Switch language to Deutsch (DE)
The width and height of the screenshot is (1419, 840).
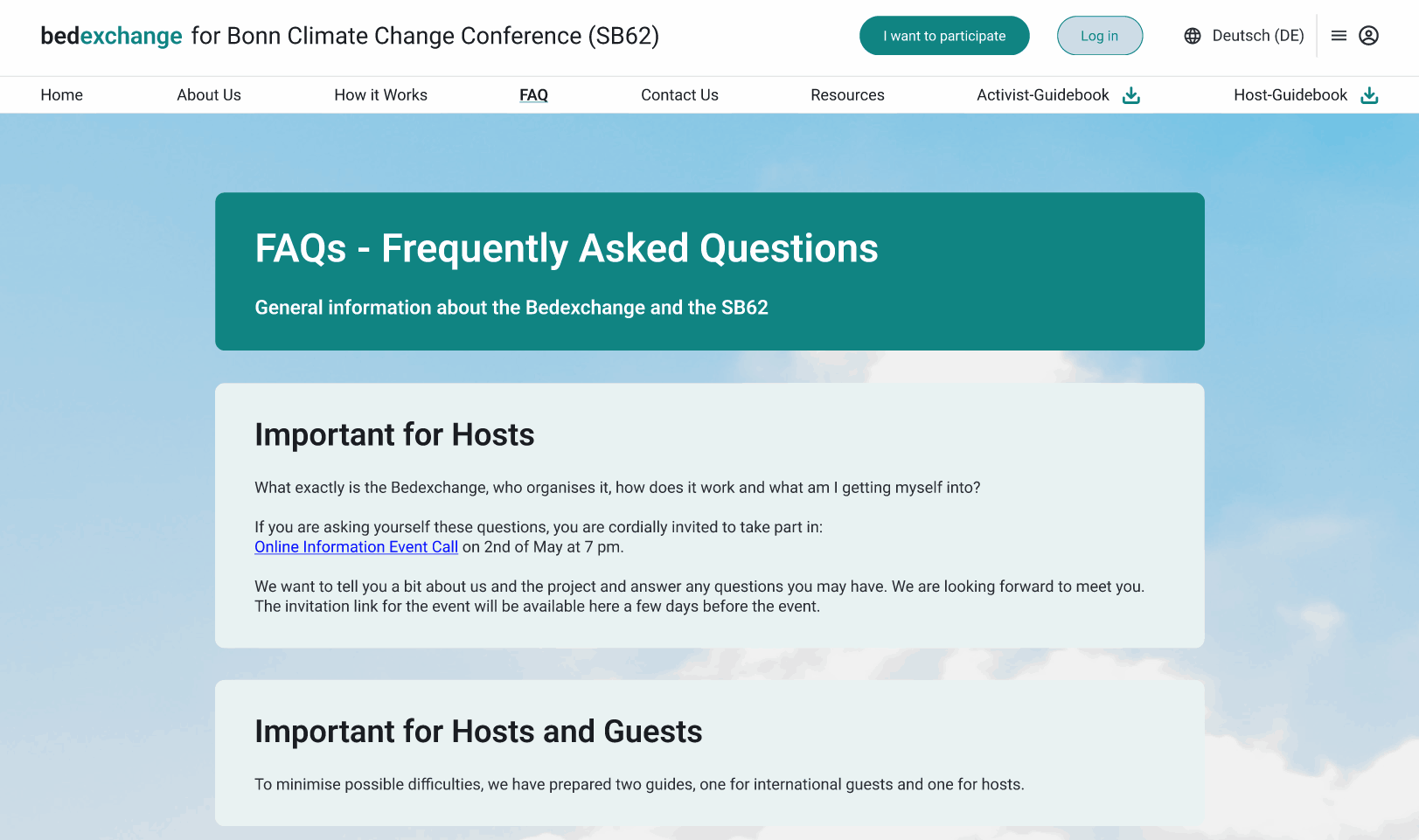[x=1257, y=36]
